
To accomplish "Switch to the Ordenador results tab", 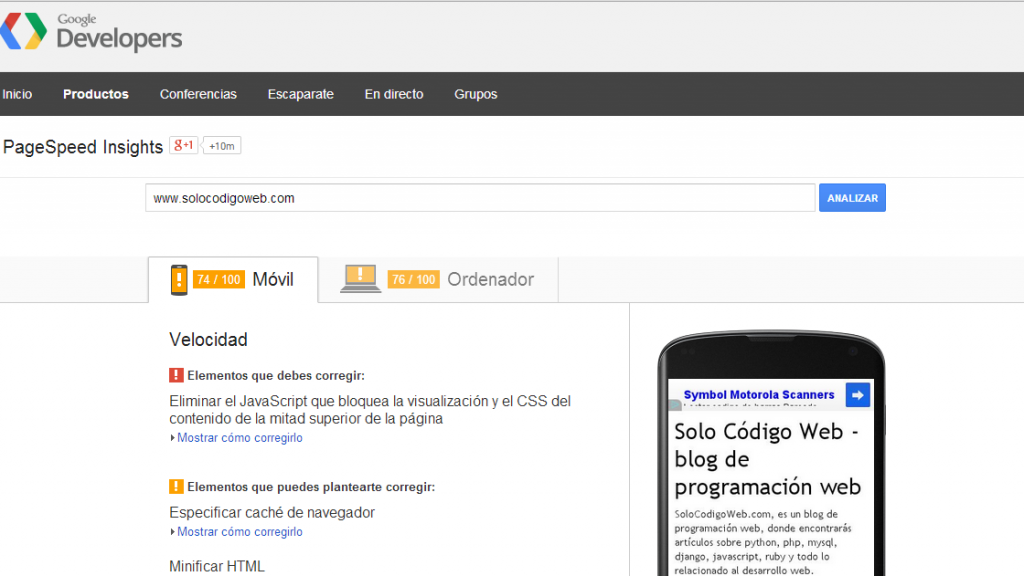I will [438, 280].
